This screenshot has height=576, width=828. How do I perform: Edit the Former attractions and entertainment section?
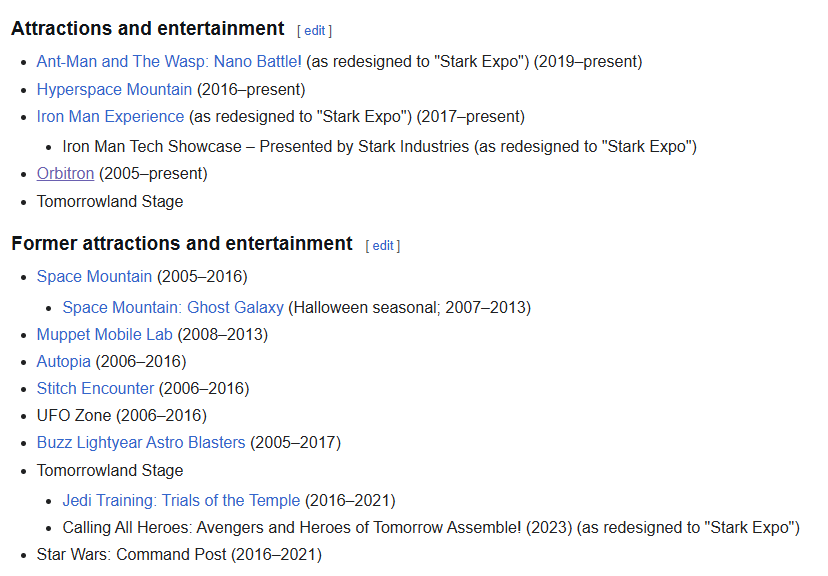coord(383,245)
